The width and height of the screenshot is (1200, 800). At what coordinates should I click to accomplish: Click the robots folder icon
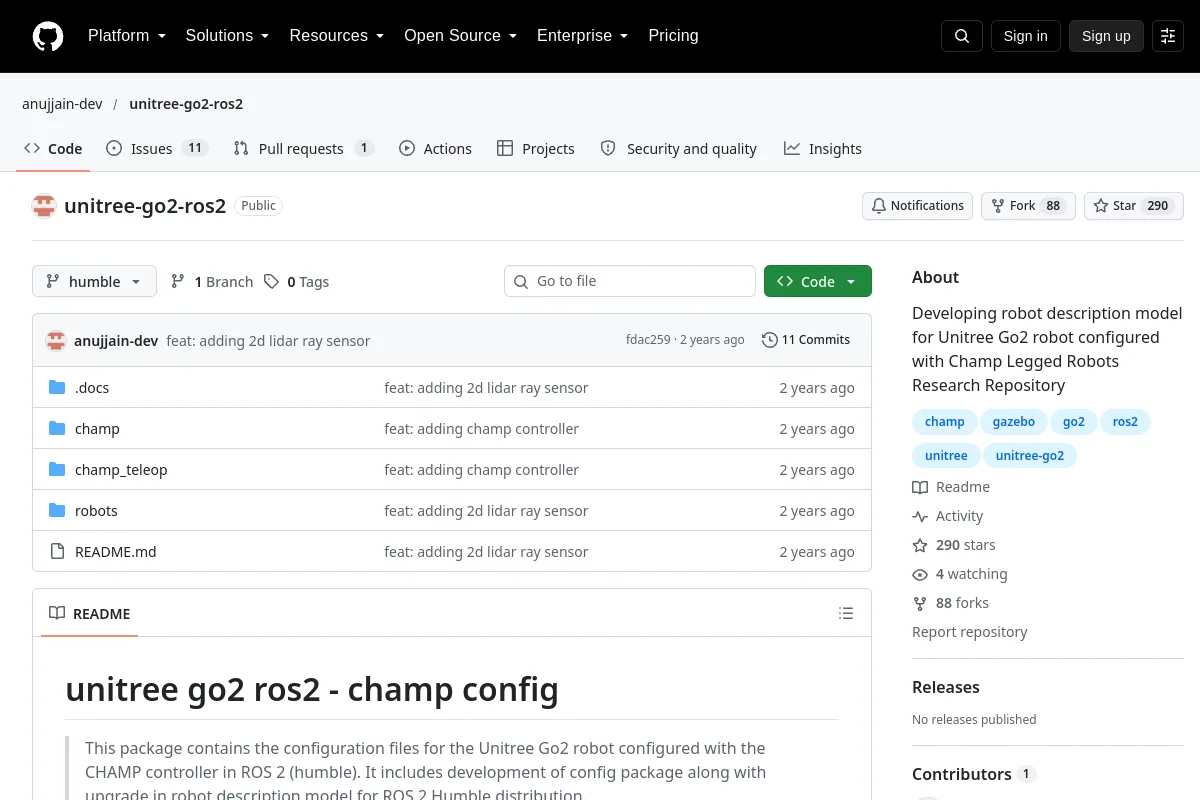57,511
